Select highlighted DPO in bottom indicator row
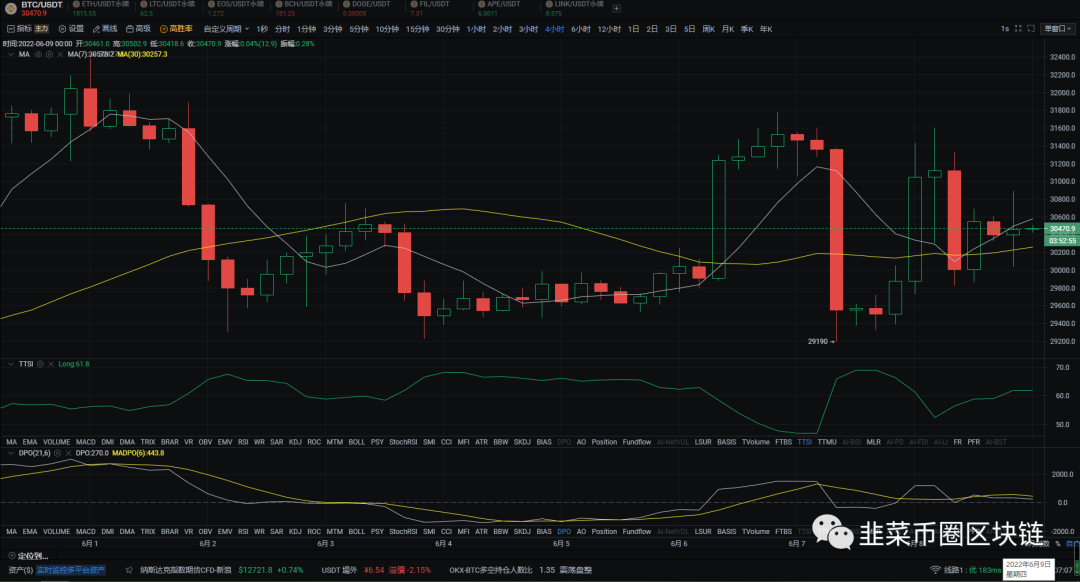 tap(564, 532)
